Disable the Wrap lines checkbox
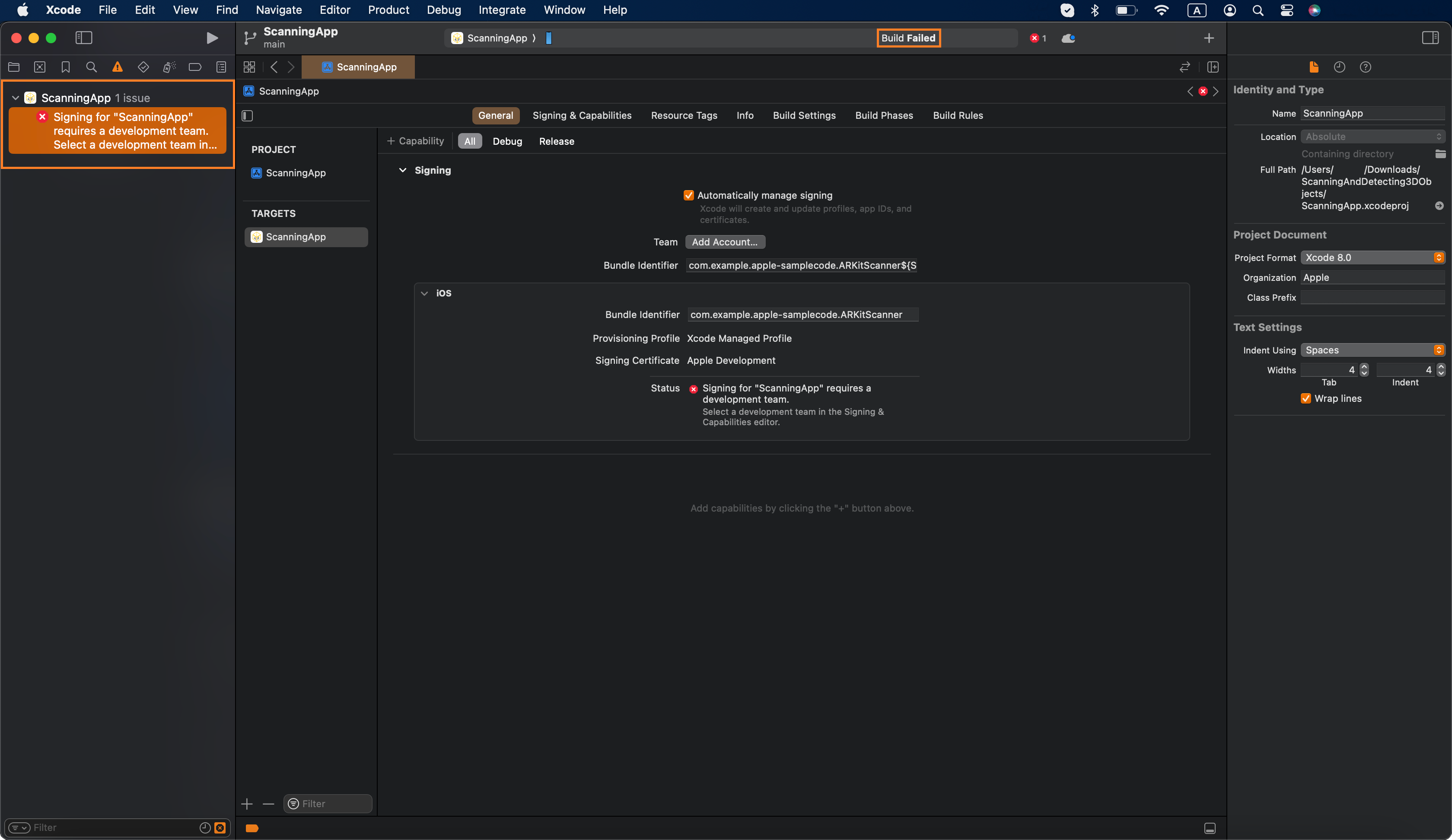1452x840 pixels. (1306, 398)
